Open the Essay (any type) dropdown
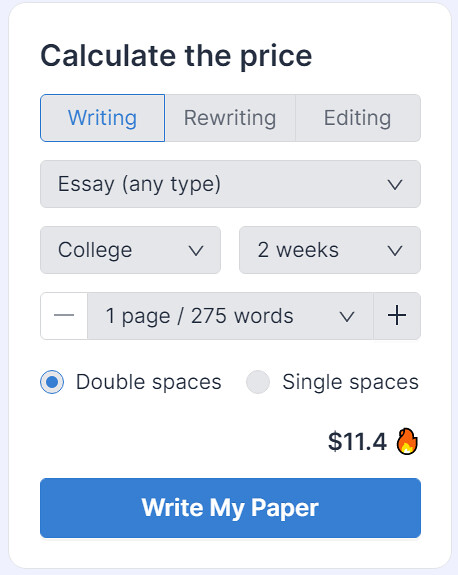 pyautogui.click(x=230, y=184)
